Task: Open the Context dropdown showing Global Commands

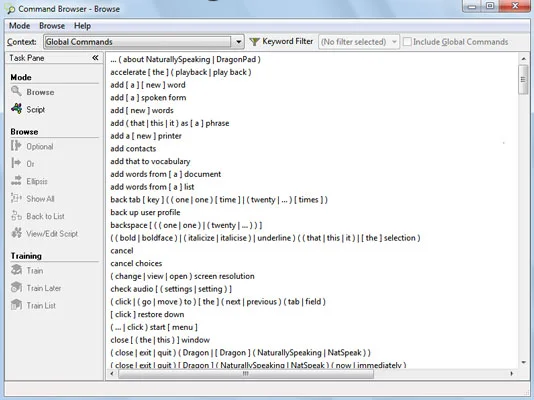Action: click(x=143, y=42)
